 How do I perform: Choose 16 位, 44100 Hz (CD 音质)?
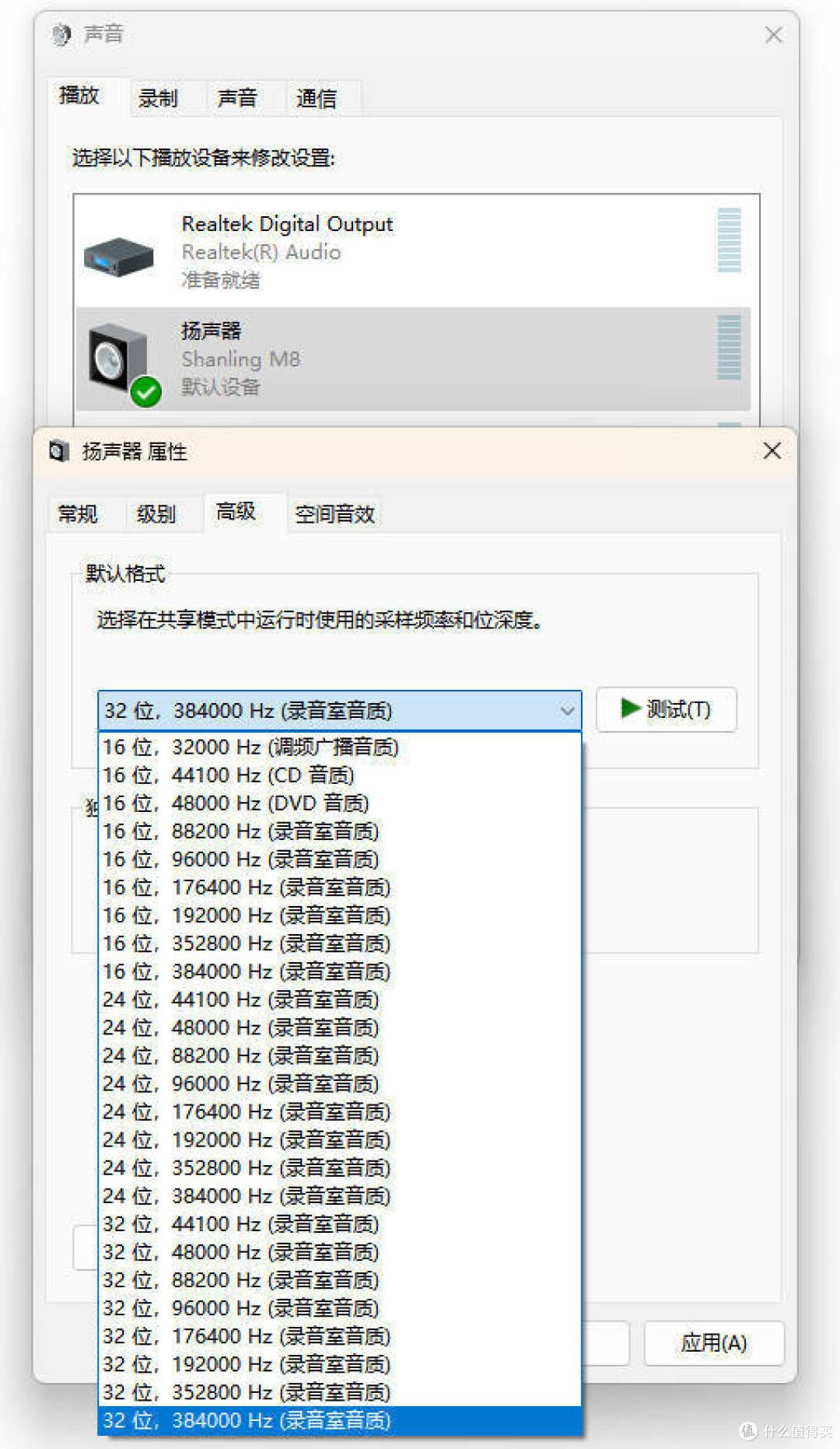(x=340, y=775)
